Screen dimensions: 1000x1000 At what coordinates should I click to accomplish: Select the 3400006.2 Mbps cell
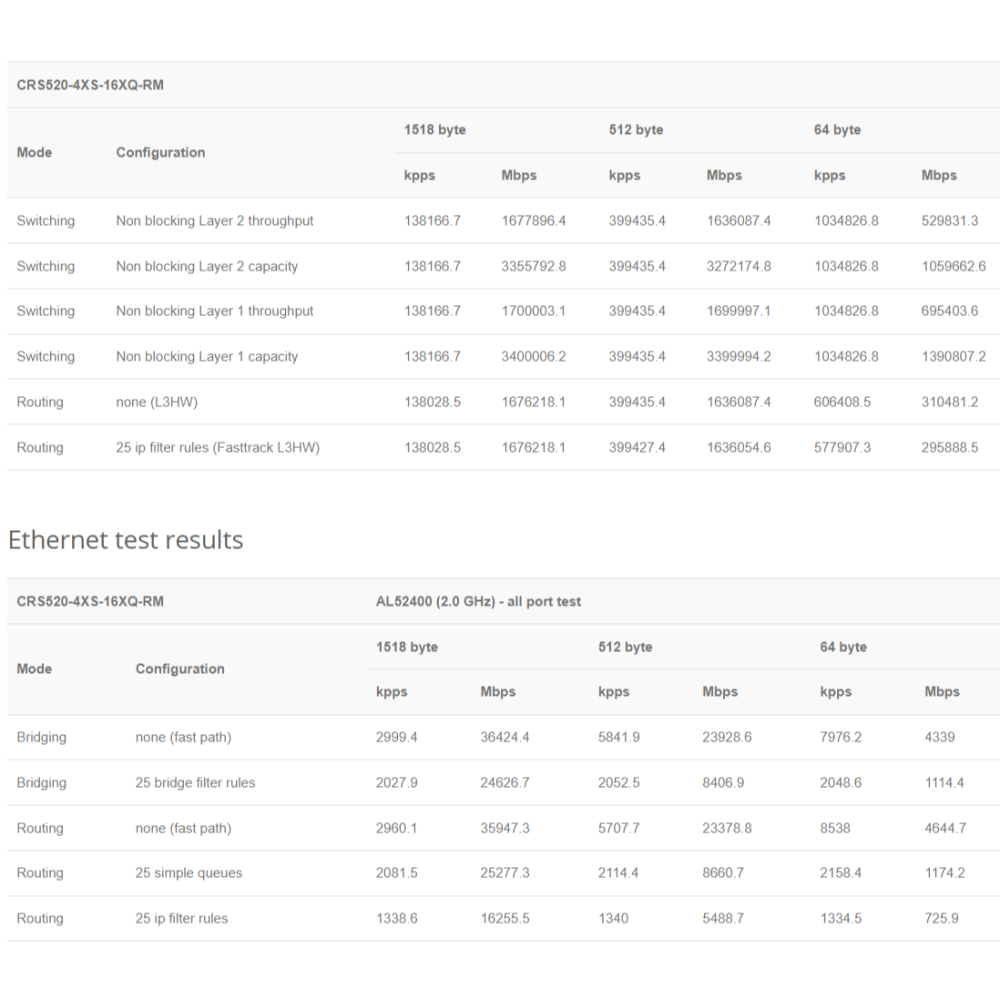coord(533,357)
